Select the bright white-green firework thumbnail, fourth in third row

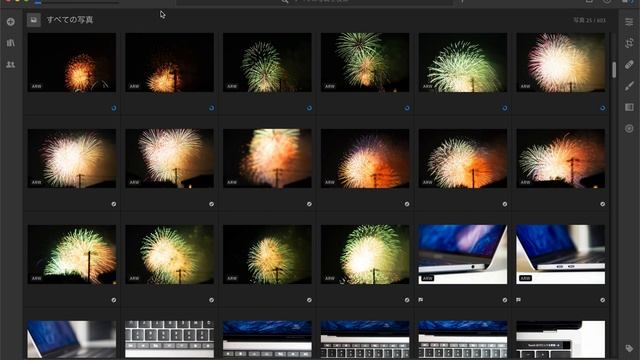point(365,254)
